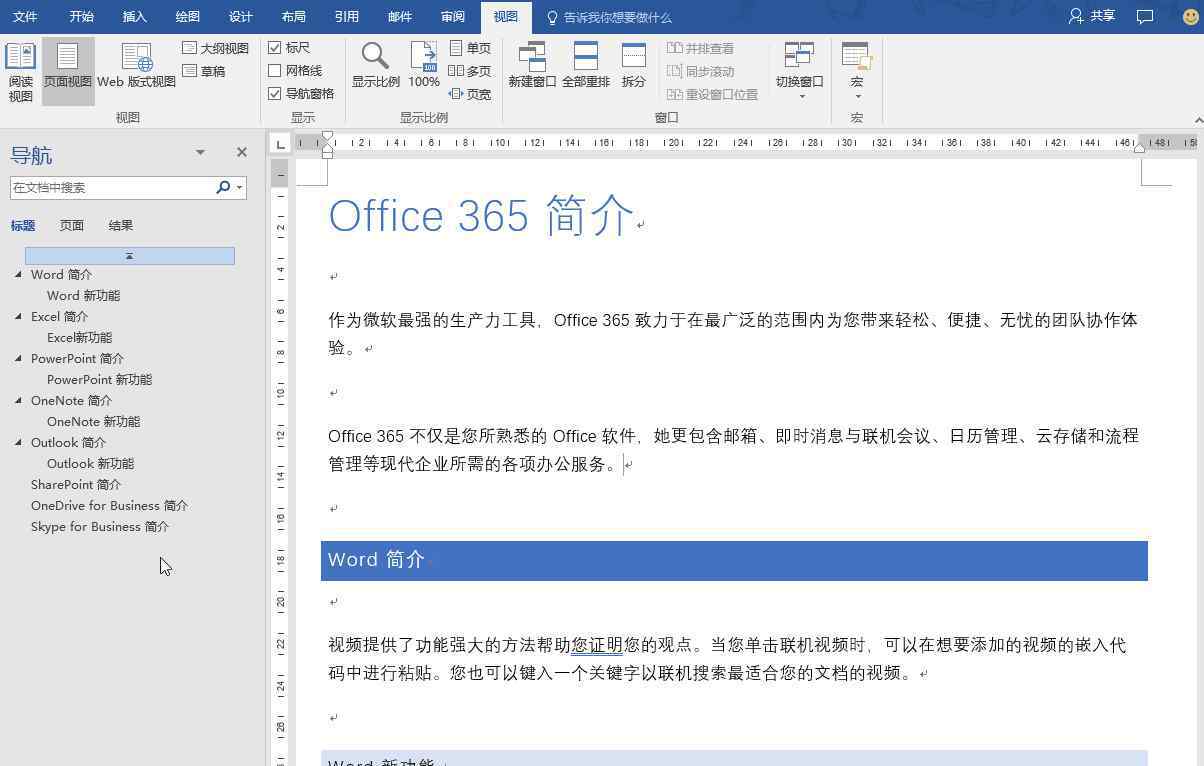Image resolution: width=1204 pixels, height=766 pixels.
Task: Set zoom to 100% icon
Action: (x=423, y=58)
